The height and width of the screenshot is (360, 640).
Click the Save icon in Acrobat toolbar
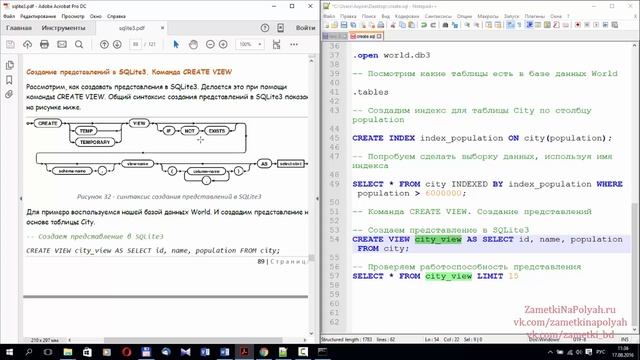point(10,44)
